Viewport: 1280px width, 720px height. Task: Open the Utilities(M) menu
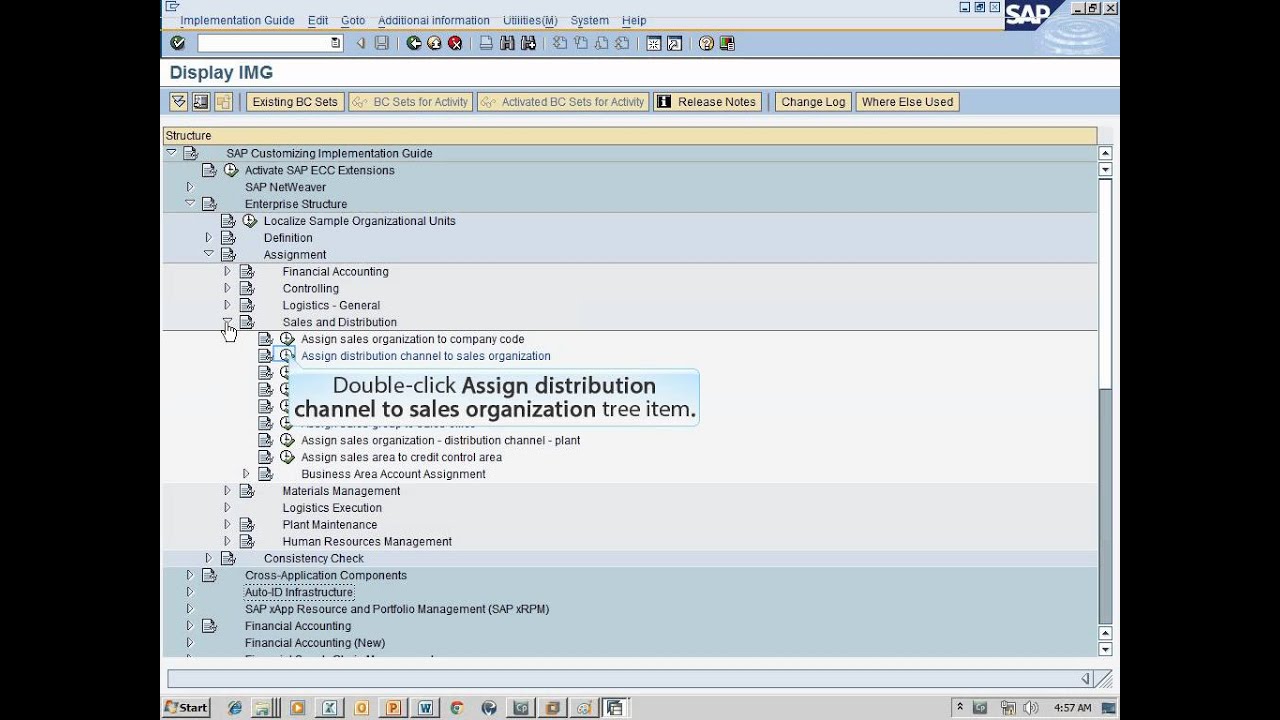point(530,20)
